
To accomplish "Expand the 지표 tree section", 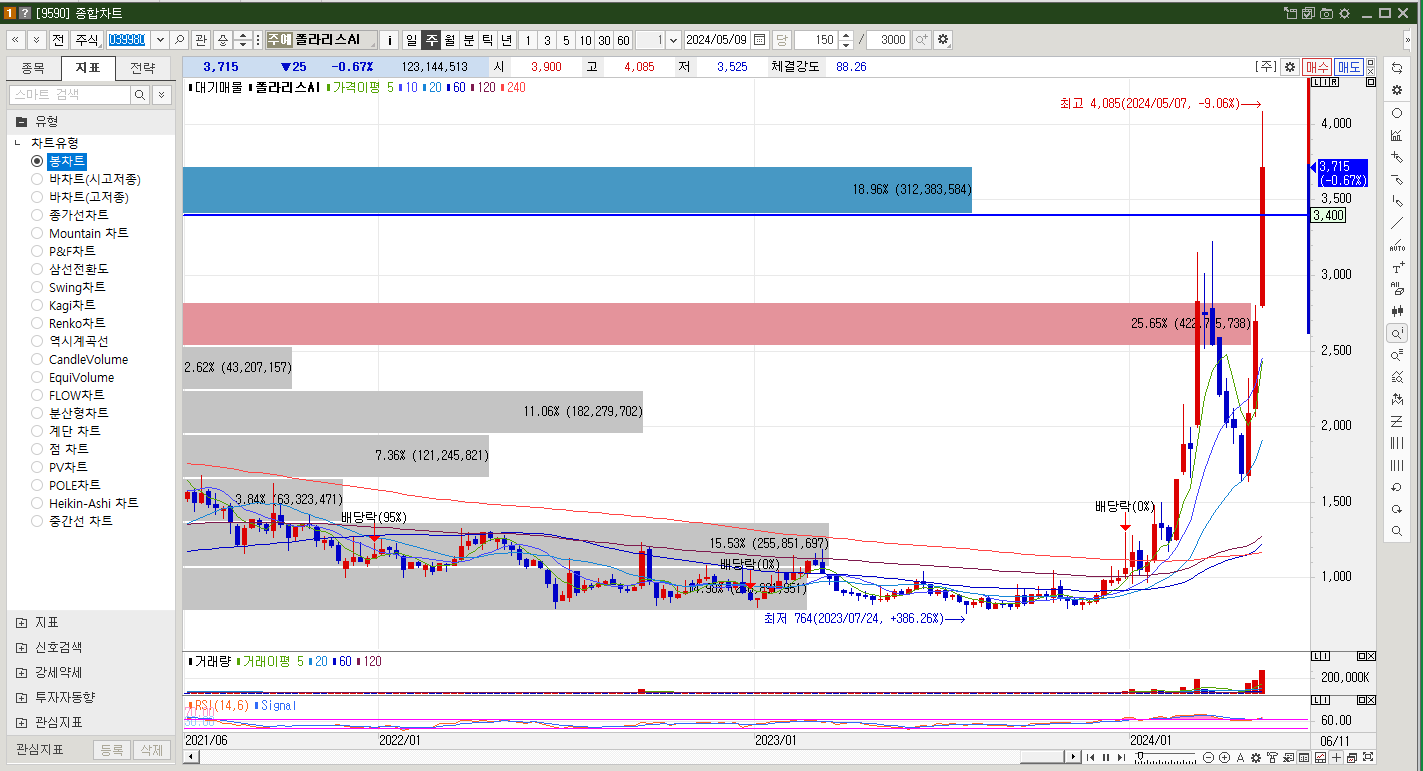I will pos(21,622).
